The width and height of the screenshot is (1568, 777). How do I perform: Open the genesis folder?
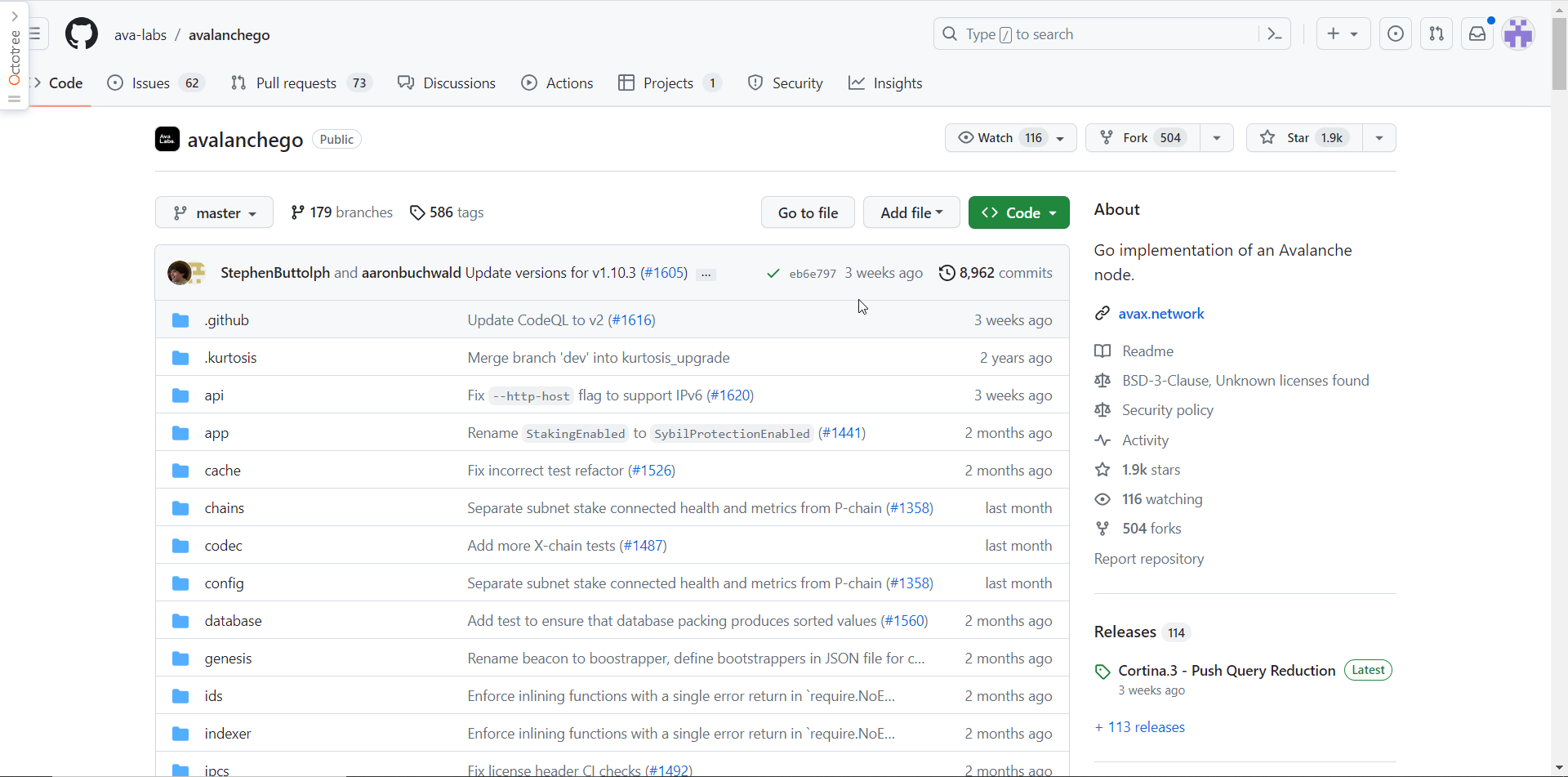pyautogui.click(x=229, y=659)
